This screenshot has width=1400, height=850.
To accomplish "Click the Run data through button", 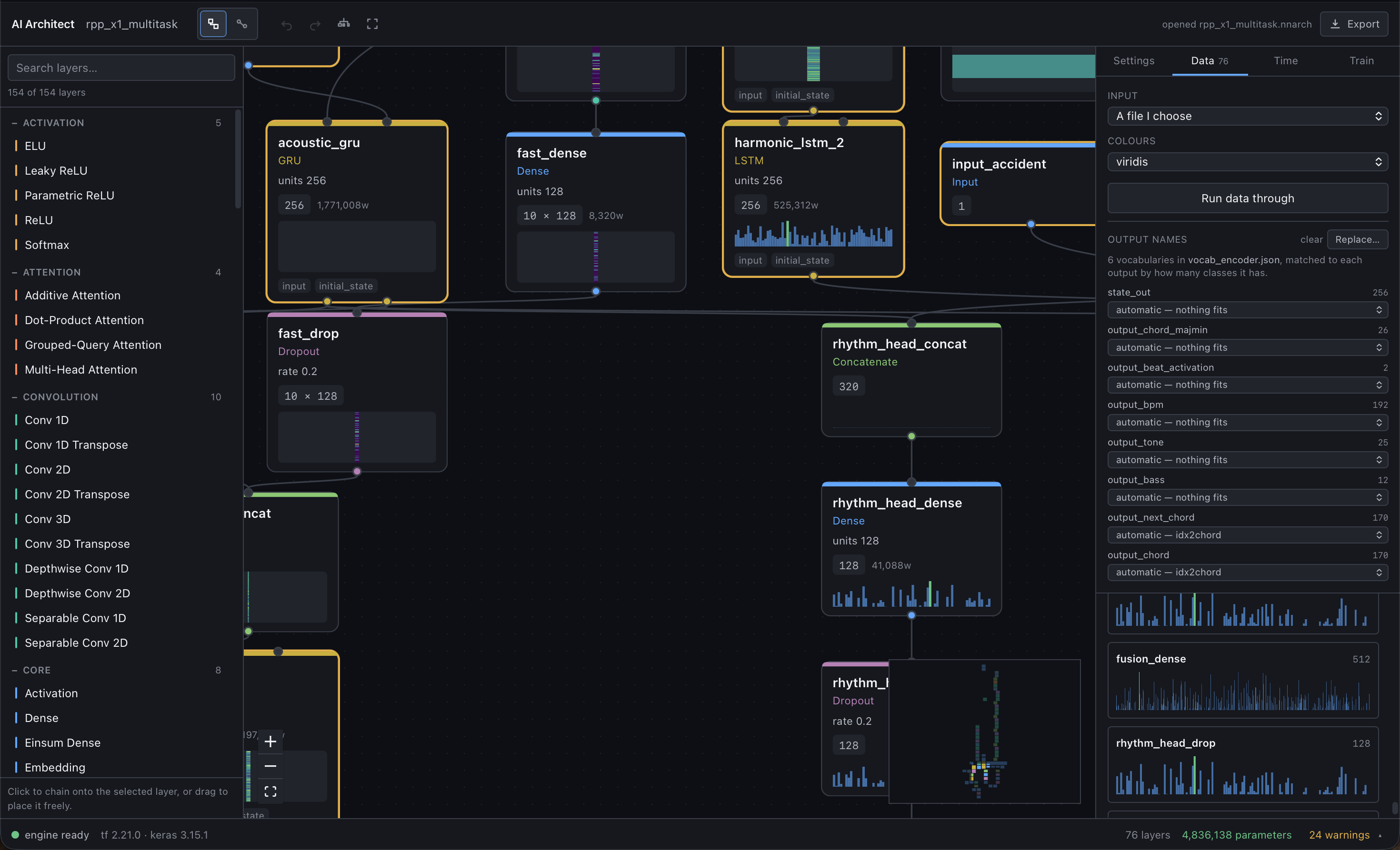I will pyautogui.click(x=1248, y=198).
